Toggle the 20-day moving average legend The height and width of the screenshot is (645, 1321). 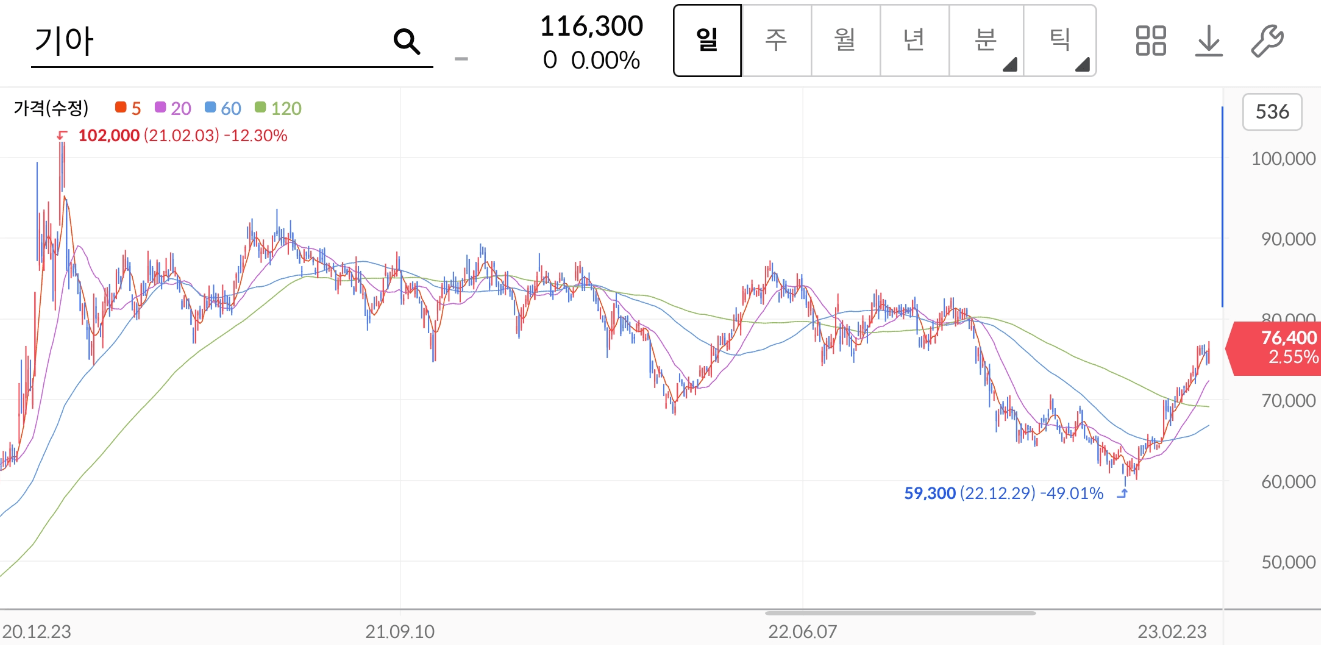tap(172, 108)
